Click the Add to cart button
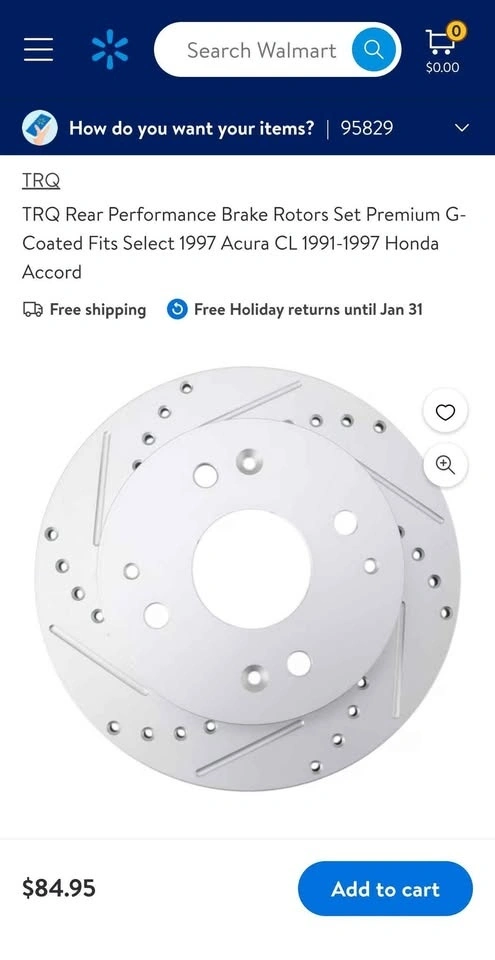The height and width of the screenshot is (960, 495). (385, 888)
